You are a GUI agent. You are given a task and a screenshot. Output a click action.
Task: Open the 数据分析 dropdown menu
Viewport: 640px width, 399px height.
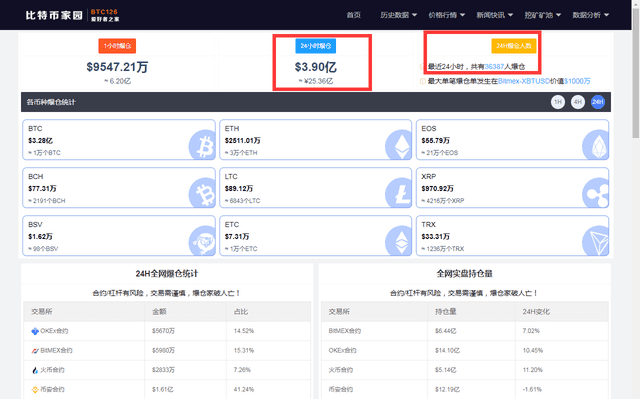coord(591,15)
